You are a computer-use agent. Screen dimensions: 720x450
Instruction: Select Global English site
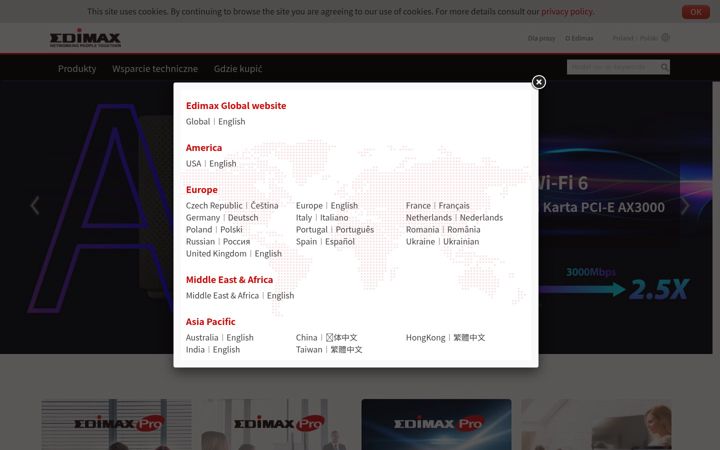[x=215, y=122]
